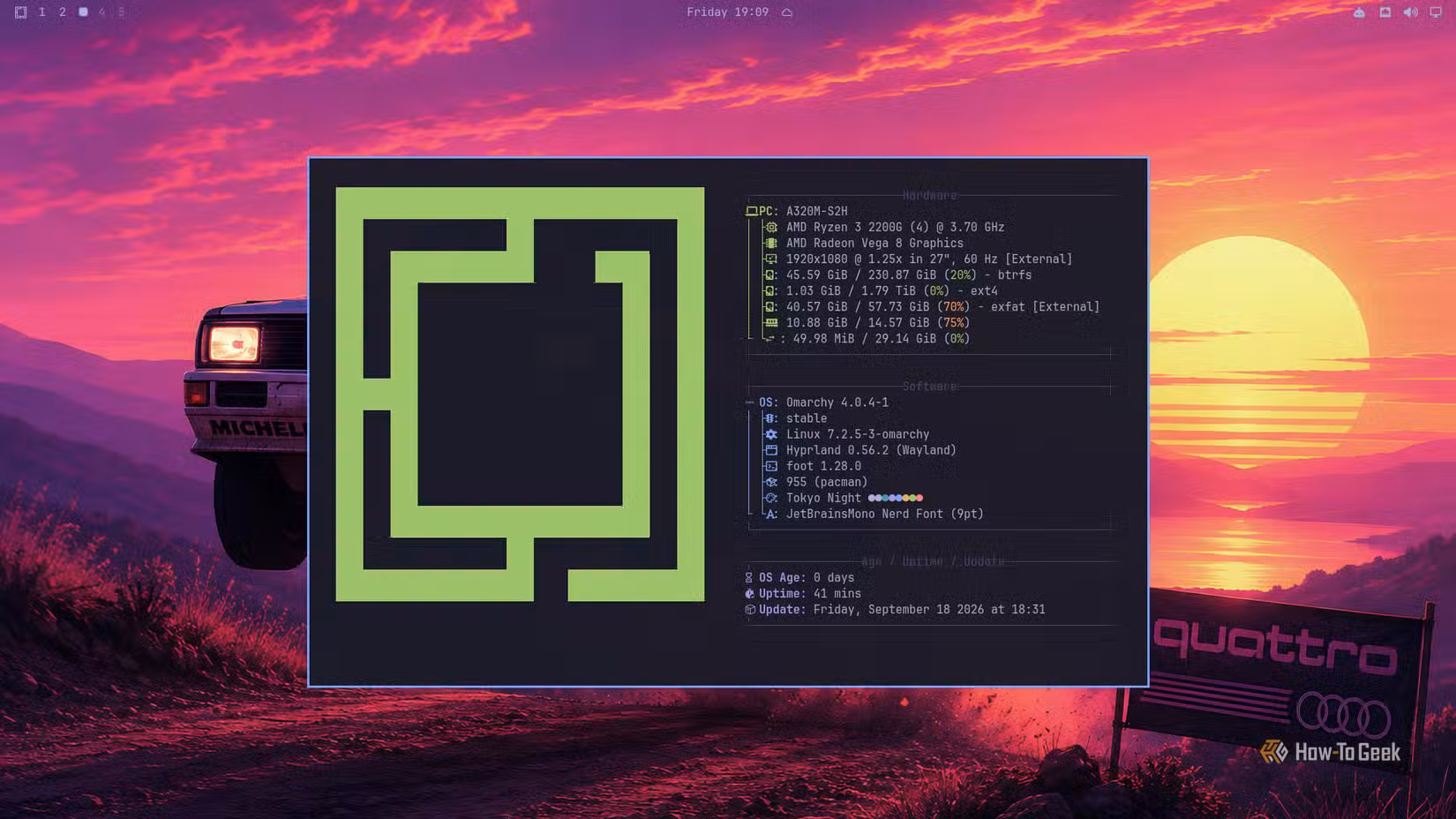This screenshot has height=819, width=1456.
Task: Switch to workspace 2
Action: coord(63,12)
